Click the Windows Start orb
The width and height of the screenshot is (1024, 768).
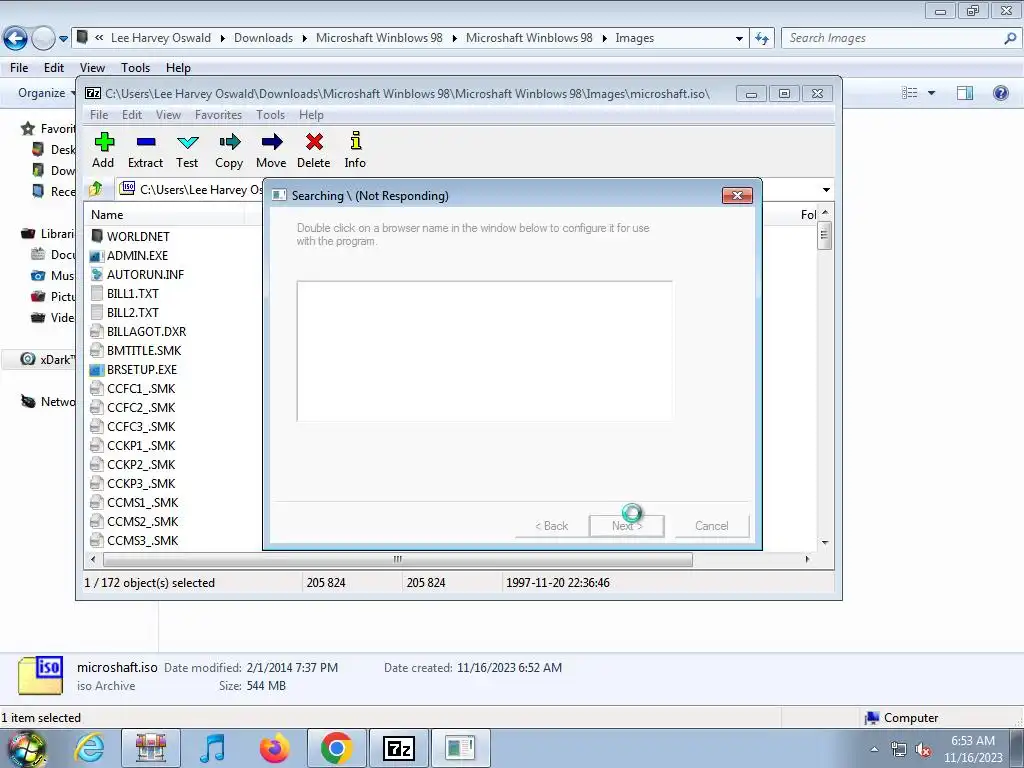(x=27, y=748)
